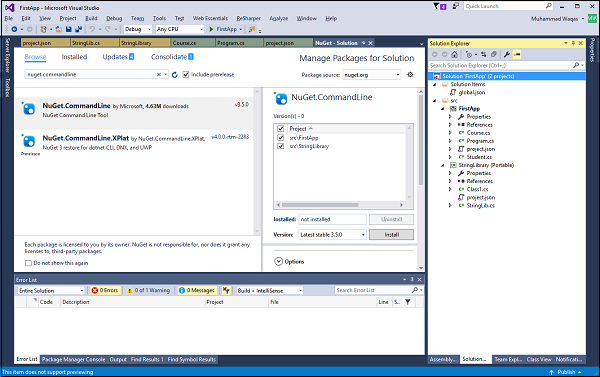Start debugging with green FirstApp play button
This screenshot has width=600, height=377.
(x=223, y=29)
